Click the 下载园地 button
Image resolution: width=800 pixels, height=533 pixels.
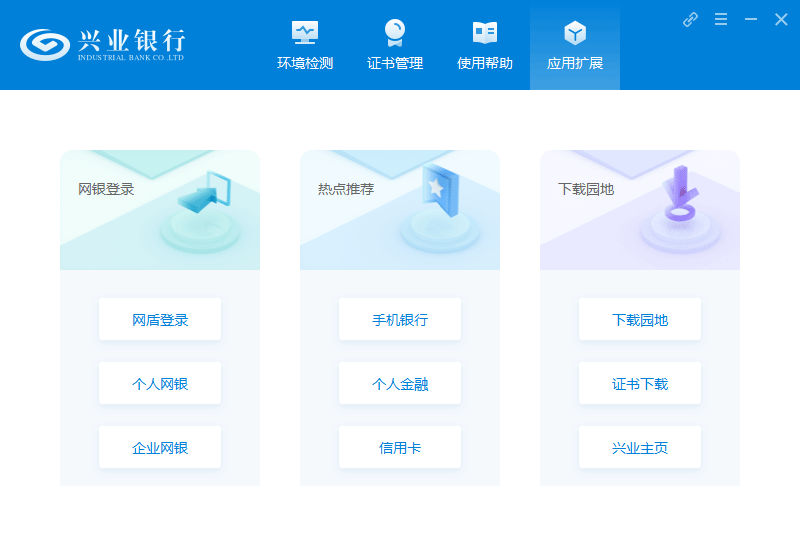tap(640, 319)
